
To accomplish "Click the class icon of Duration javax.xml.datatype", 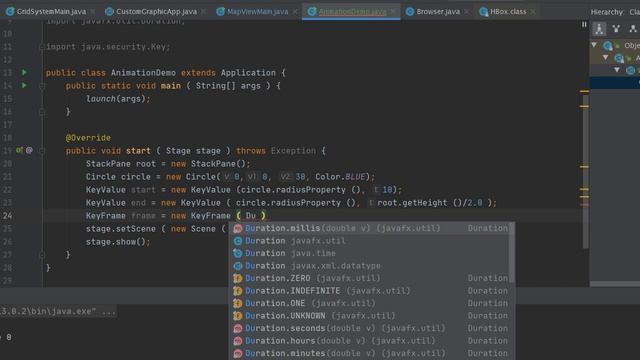I will (x=238, y=266).
